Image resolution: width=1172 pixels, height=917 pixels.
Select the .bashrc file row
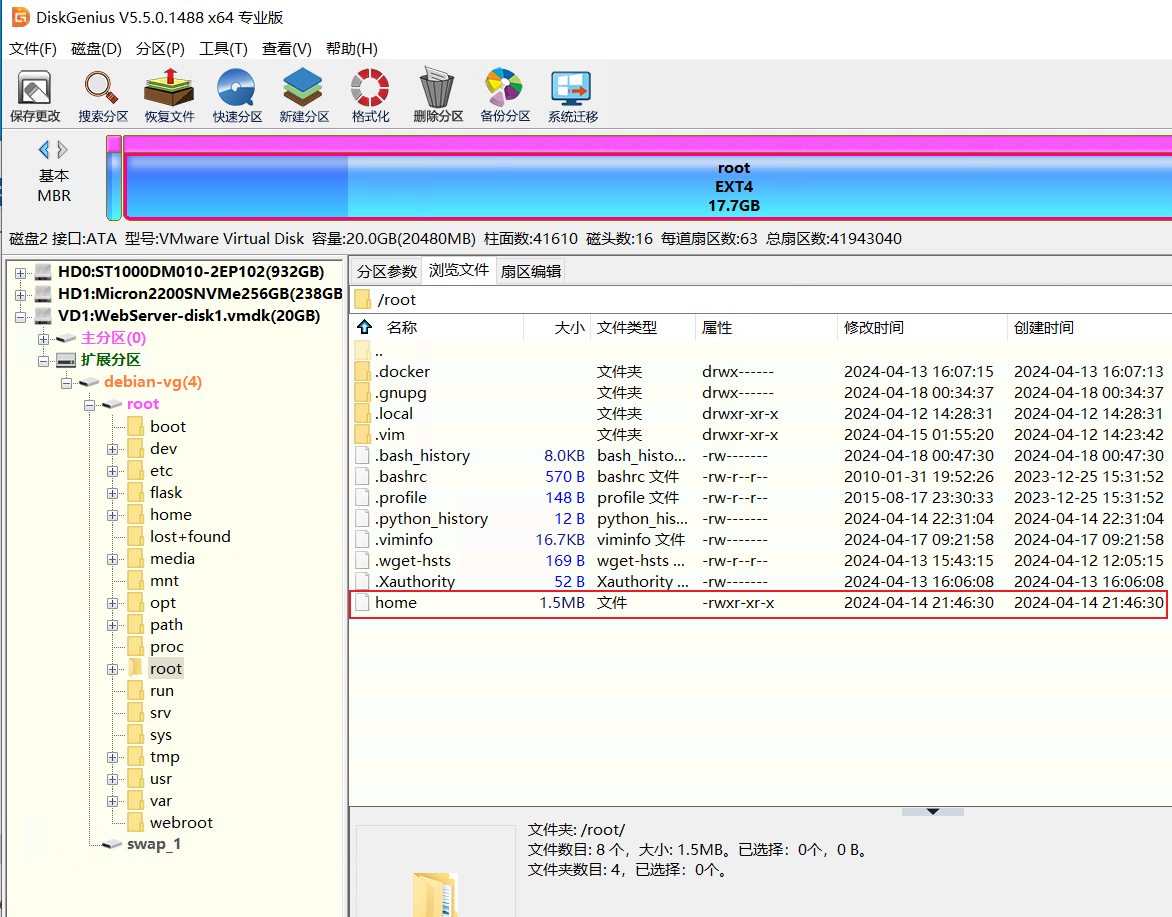761,477
